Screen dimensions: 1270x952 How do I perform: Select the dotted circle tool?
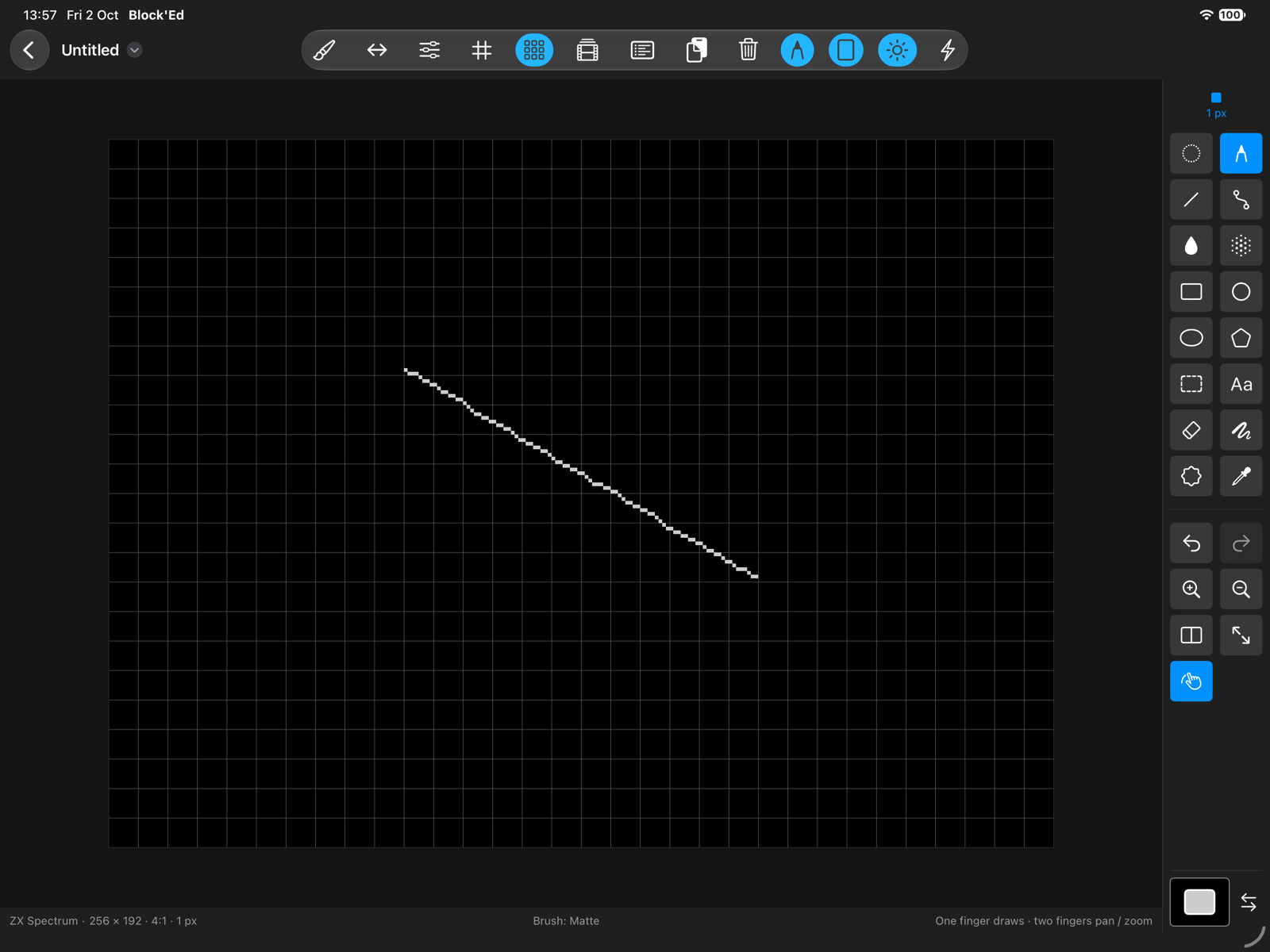(x=1191, y=153)
